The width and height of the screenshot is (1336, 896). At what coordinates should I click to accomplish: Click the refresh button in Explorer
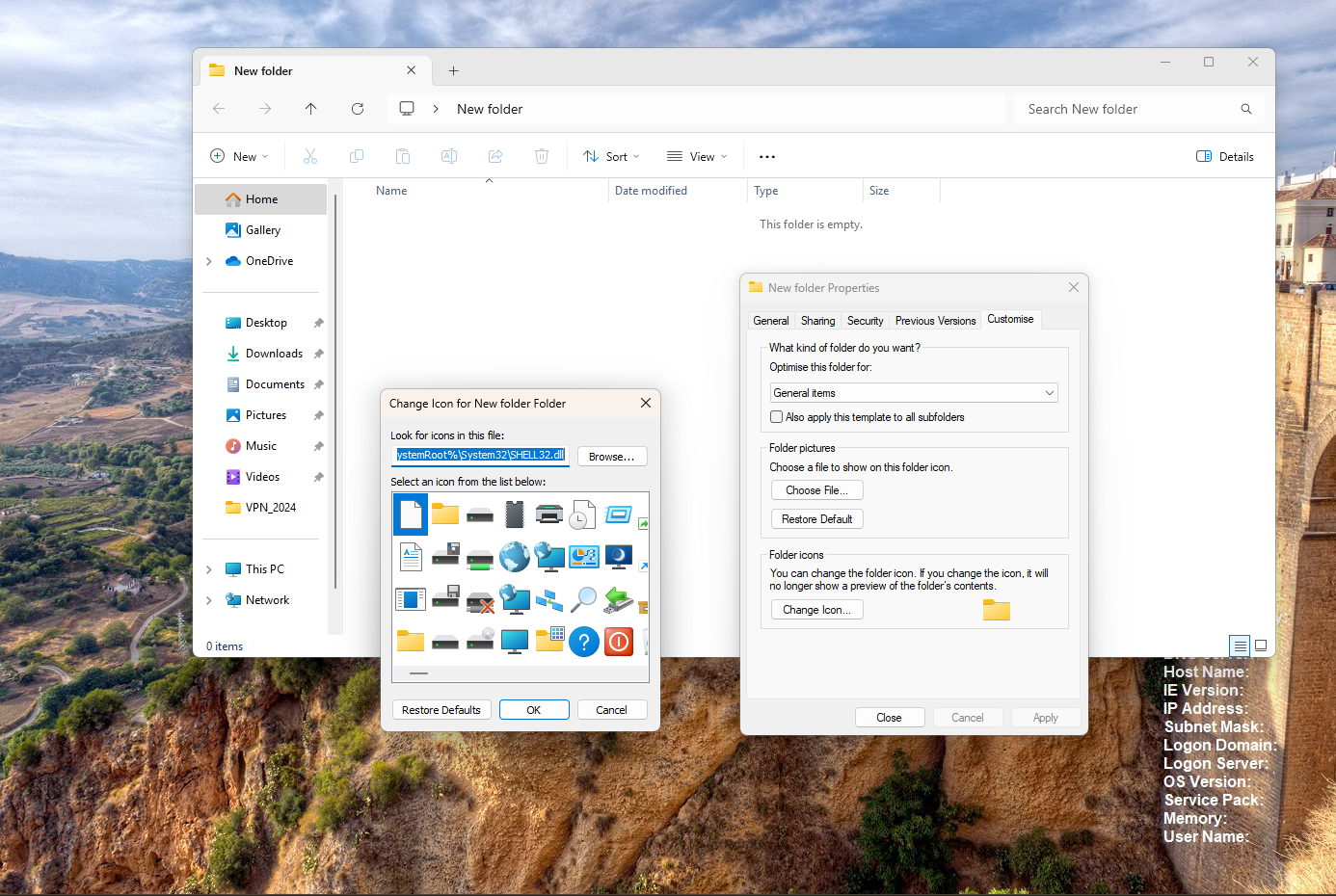358,109
